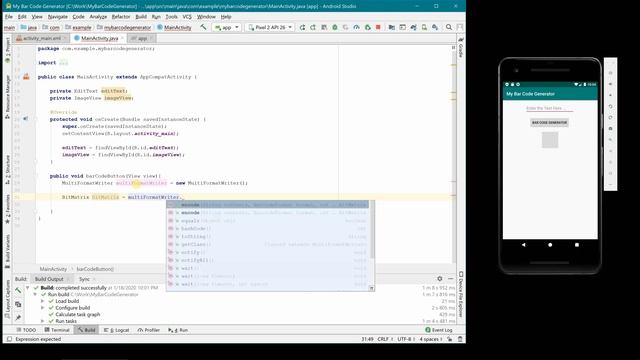Click the pin icon in Build panel sidebar
The height and width of the screenshot is (360, 640).
[18, 317]
